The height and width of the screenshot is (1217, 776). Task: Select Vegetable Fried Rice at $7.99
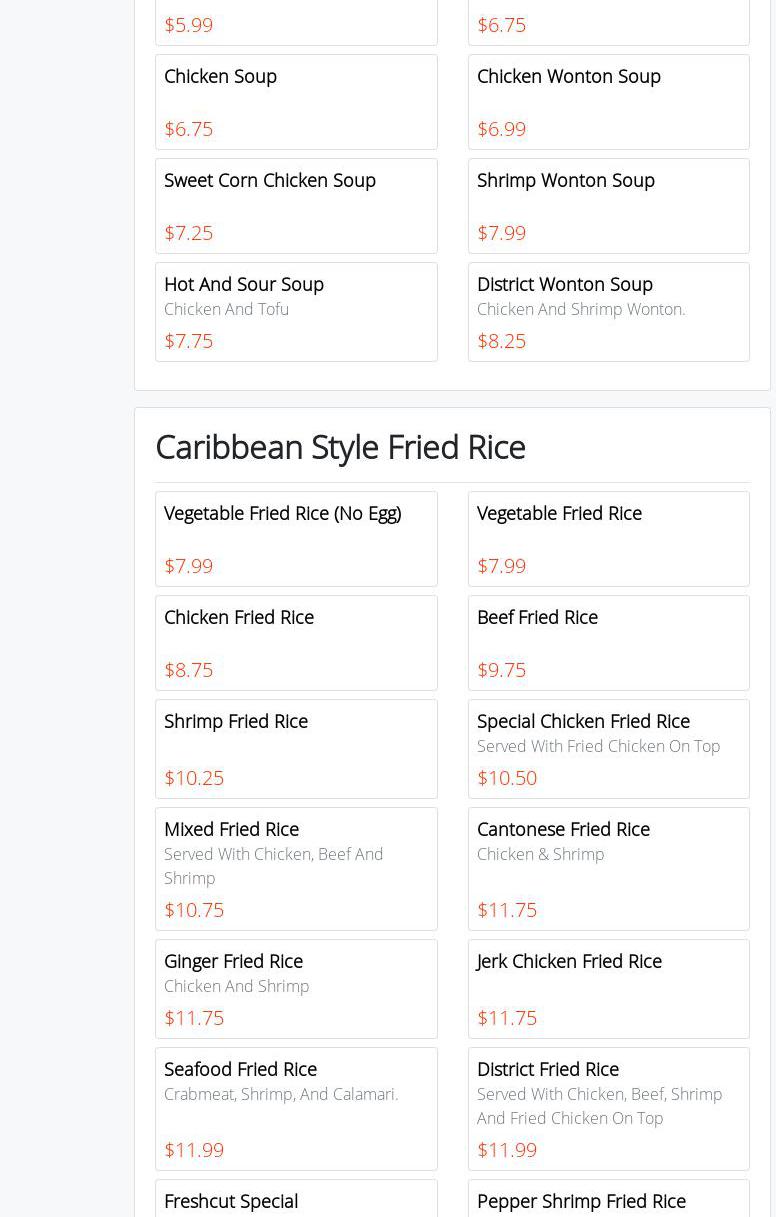(x=608, y=539)
